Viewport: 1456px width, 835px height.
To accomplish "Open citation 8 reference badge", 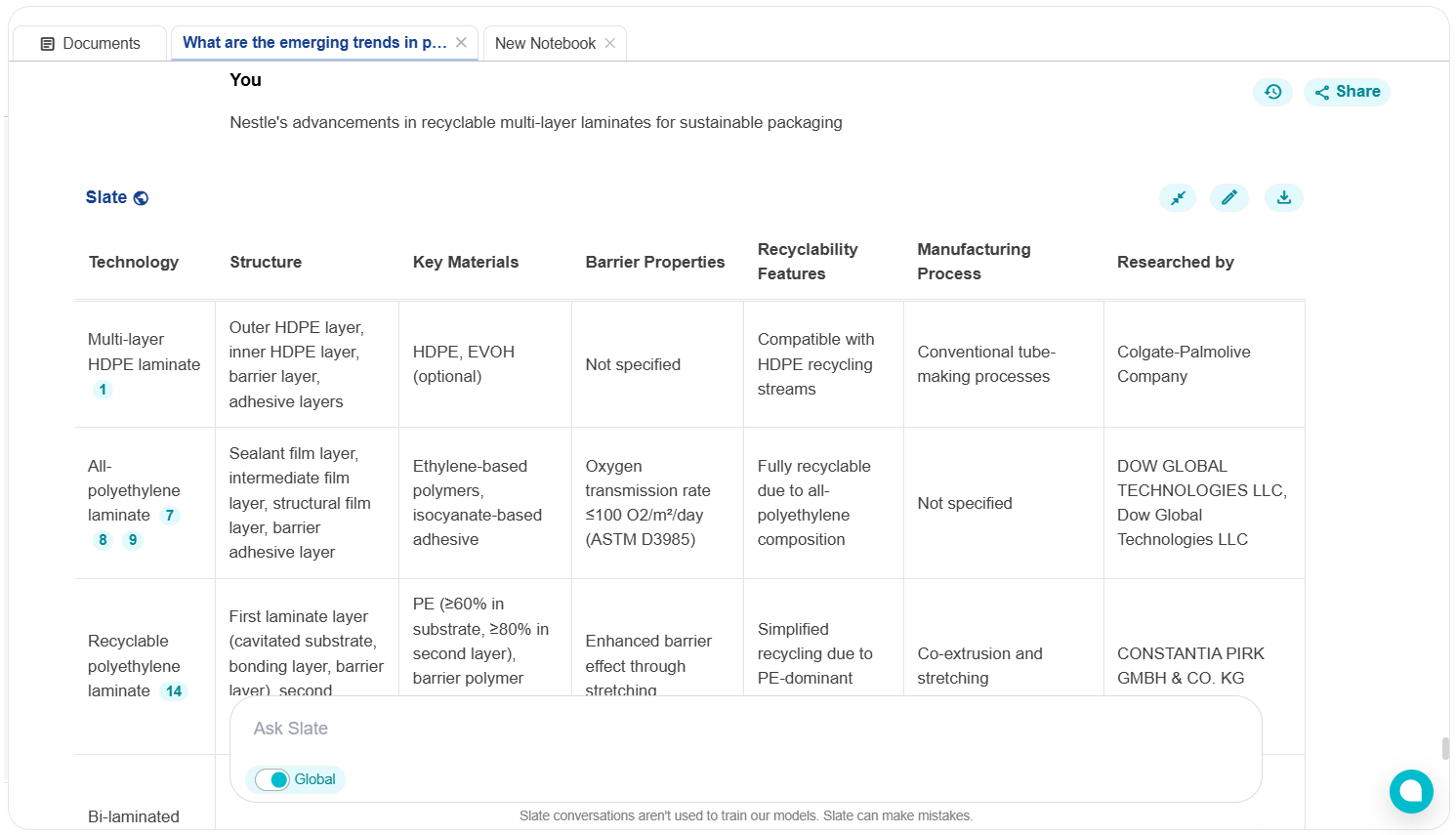I will pyautogui.click(x=103, y=540).
